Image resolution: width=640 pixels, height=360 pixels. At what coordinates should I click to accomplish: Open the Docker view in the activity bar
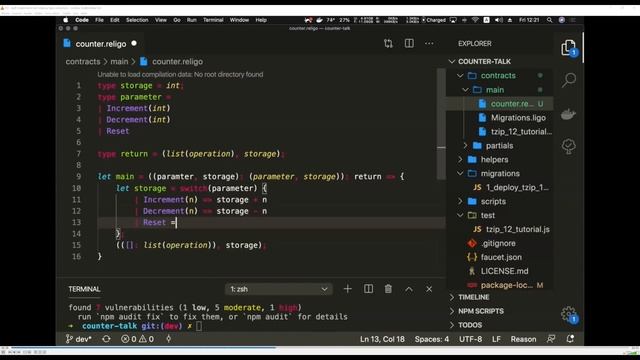[568, 114]
